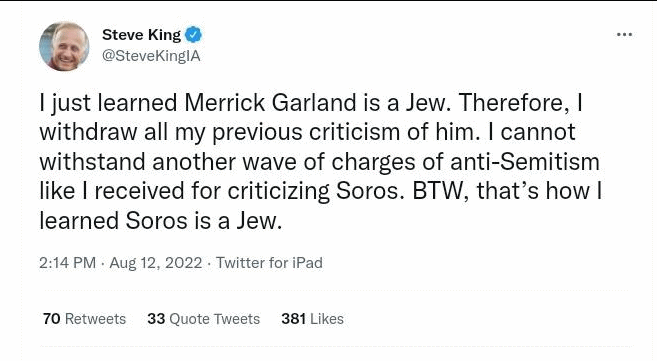Click the display name Steve King

click(x=141, y=35)
